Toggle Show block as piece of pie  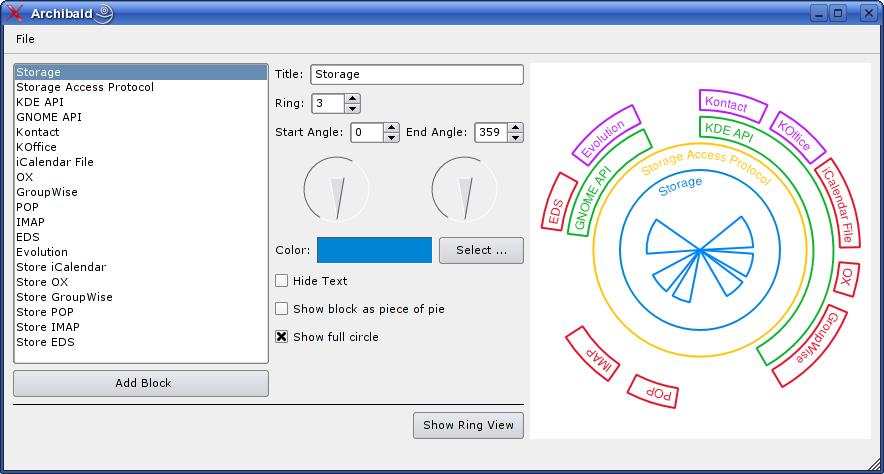coord(282,309)
